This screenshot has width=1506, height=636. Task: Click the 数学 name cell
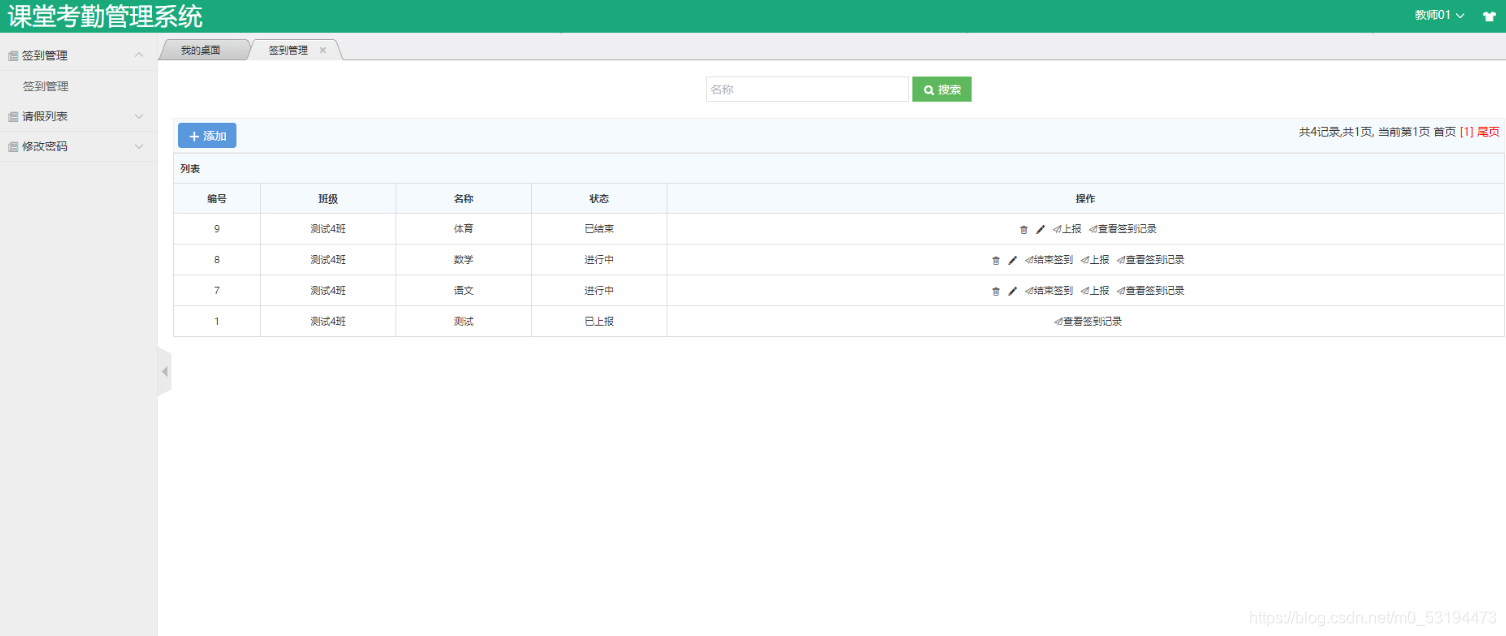pos(463,260)
